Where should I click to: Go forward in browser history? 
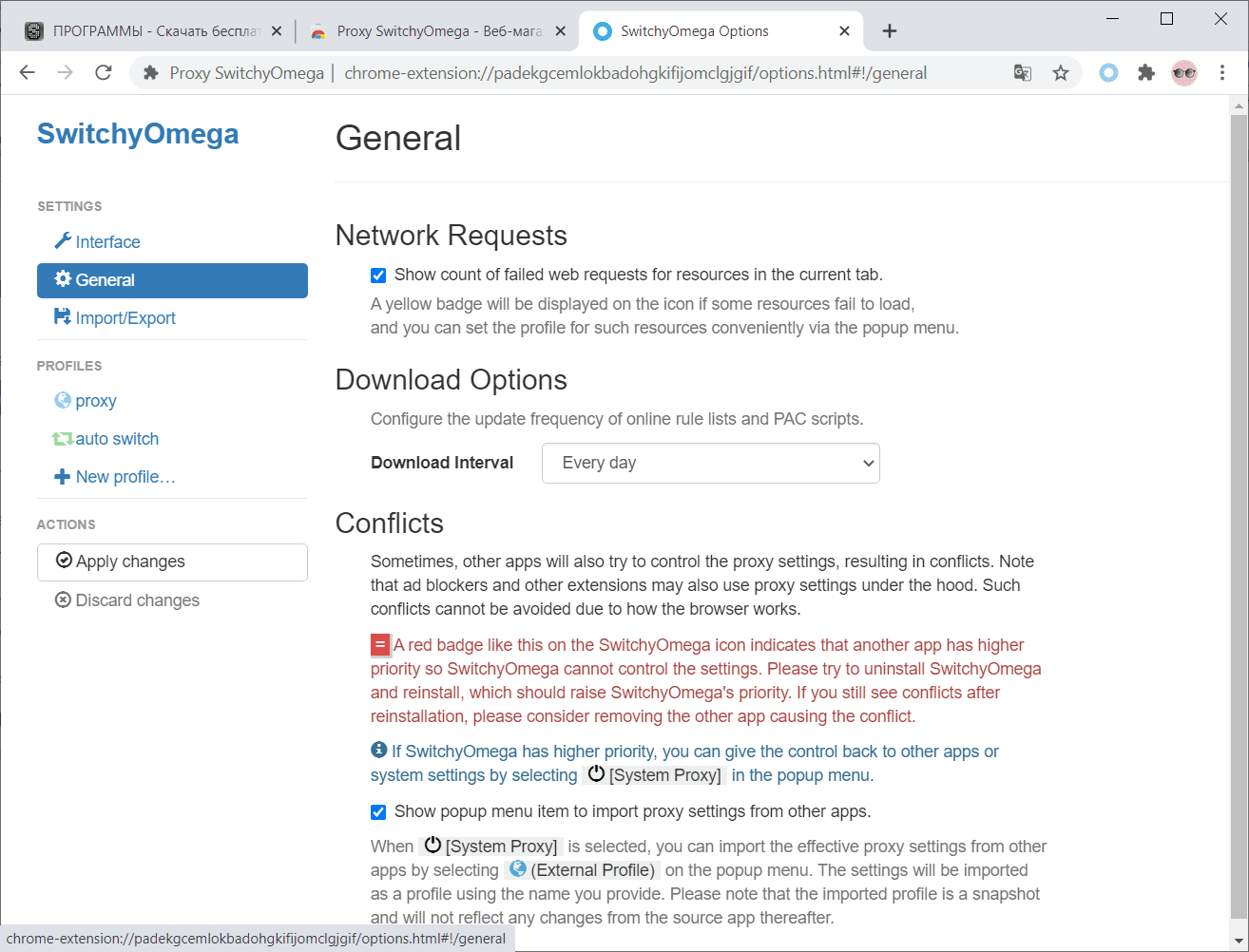coord(66,73)
